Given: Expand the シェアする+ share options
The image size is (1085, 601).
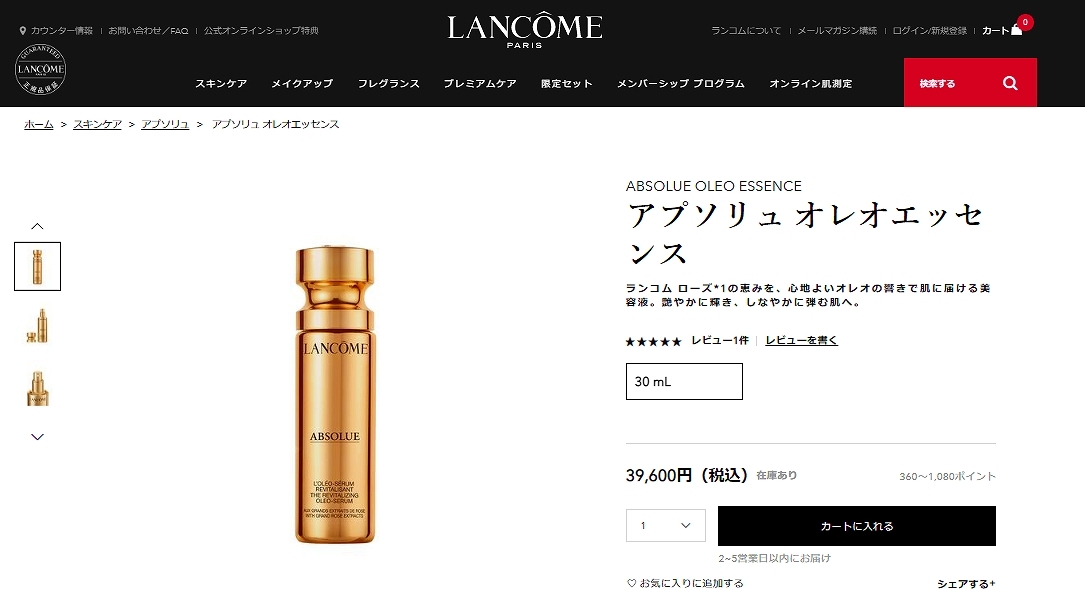Looking at the screenshot, I should 966,584.
